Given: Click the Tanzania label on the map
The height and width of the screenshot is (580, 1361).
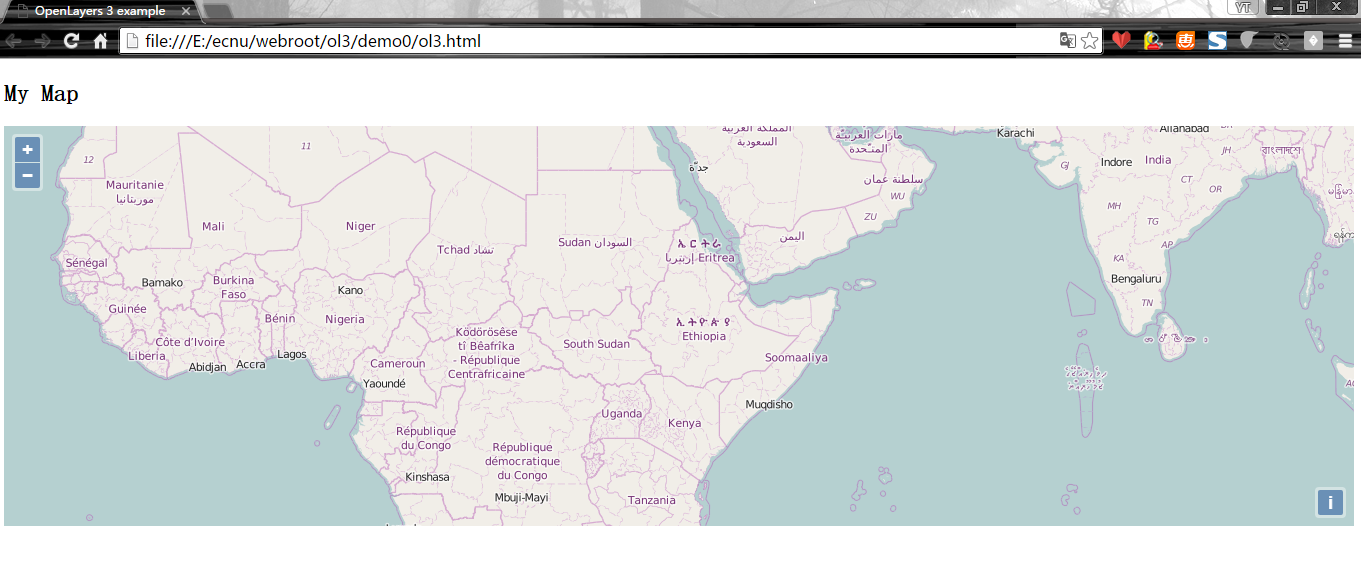Looking at the screenshot, I should (x=652, y=500).
